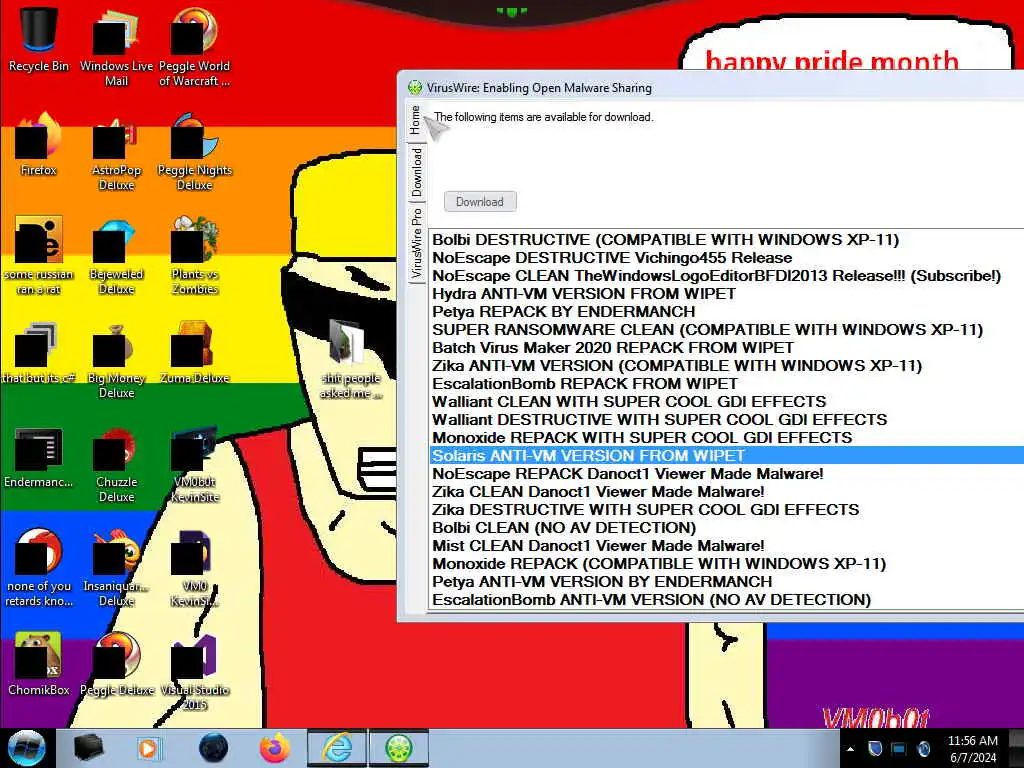The height and width of the screenshot is (768, 1024).
Task: Open AstroPop Deluxe desktop shortcut
Action: [116, 152]
